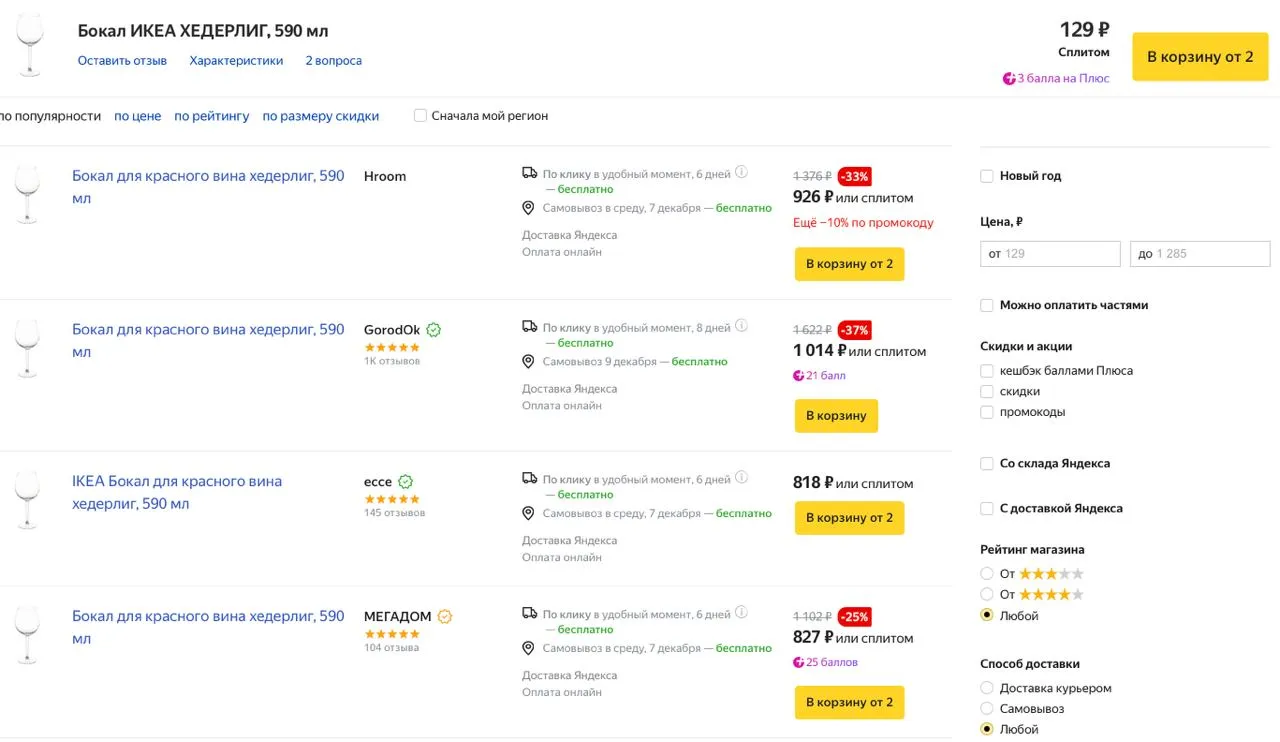Click the verified badge next to ecce
This screenshot has height=742, width=1280.
tap(405, 482)
